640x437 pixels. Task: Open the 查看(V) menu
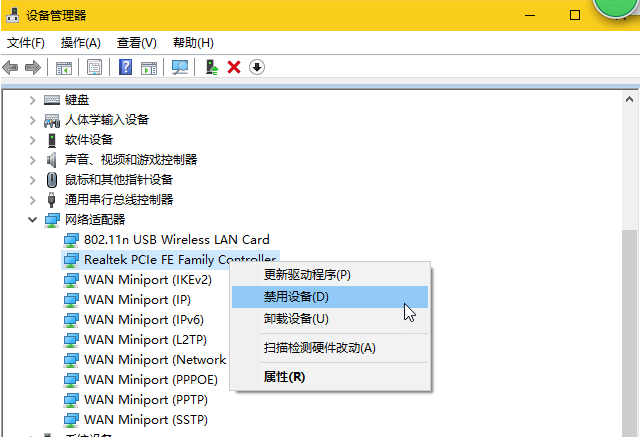[x=137, y=43]
